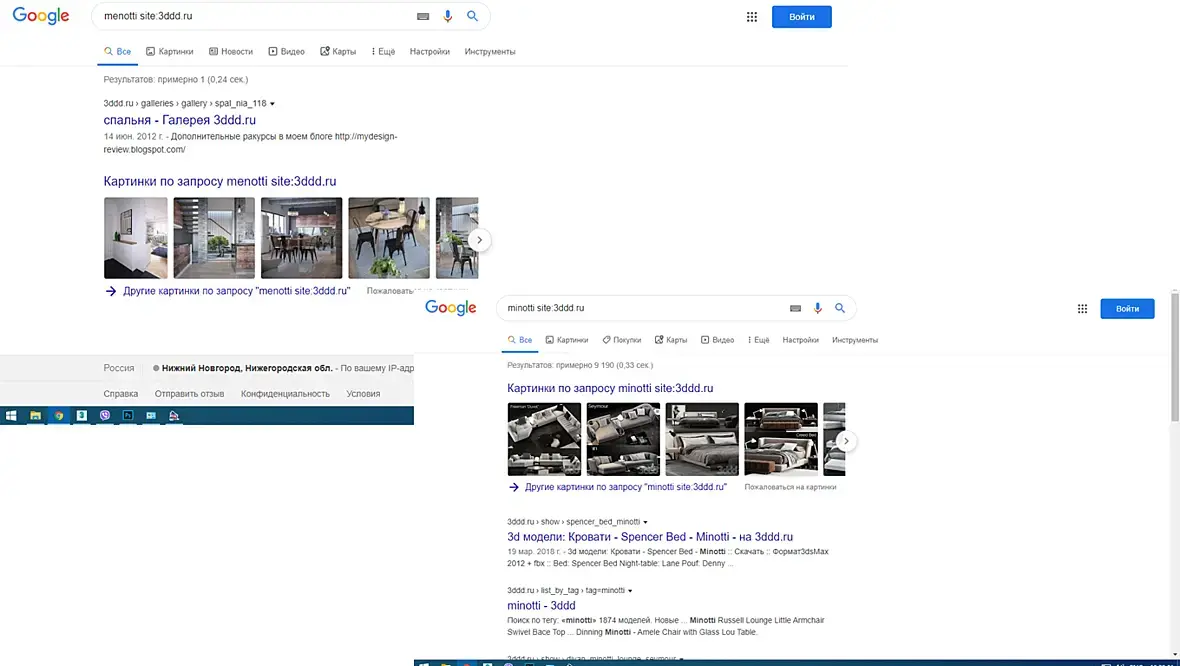The image size is (1180, 666).
Task: Show next minotti image thumbnails with arrow
Action: click(847, 441)
